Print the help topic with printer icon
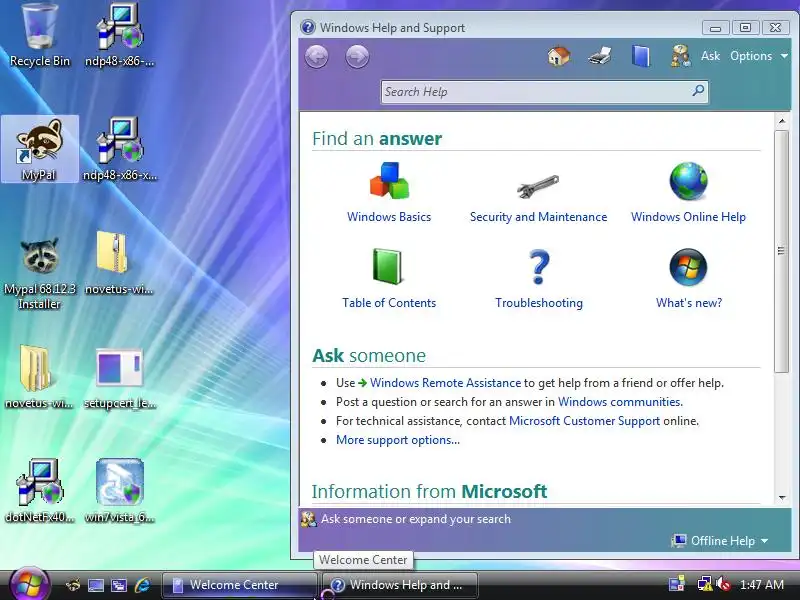This screenshot has width=800, height=600. pyautogui.click(x=599, y=56)
